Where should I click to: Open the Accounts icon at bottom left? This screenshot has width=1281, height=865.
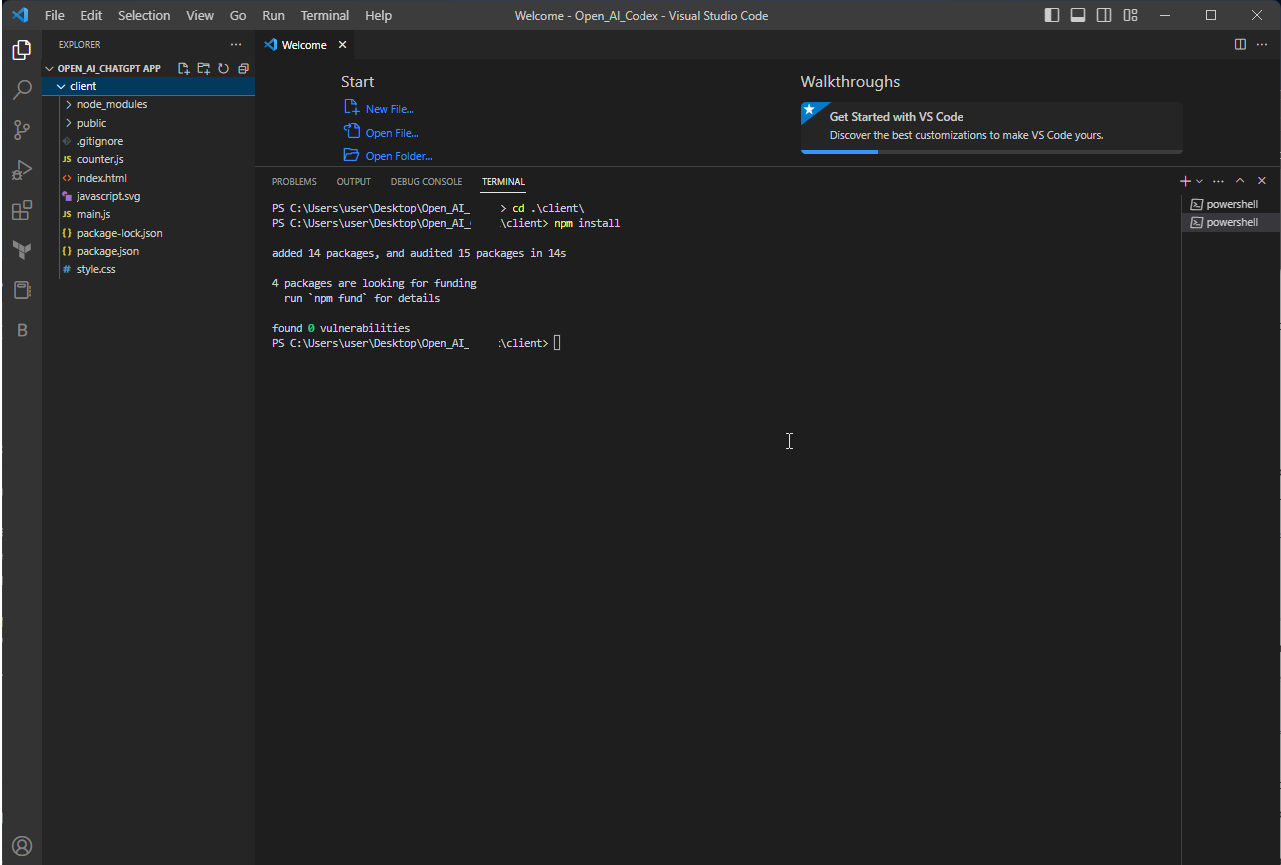pyautogui.click(x=22, y=846)
